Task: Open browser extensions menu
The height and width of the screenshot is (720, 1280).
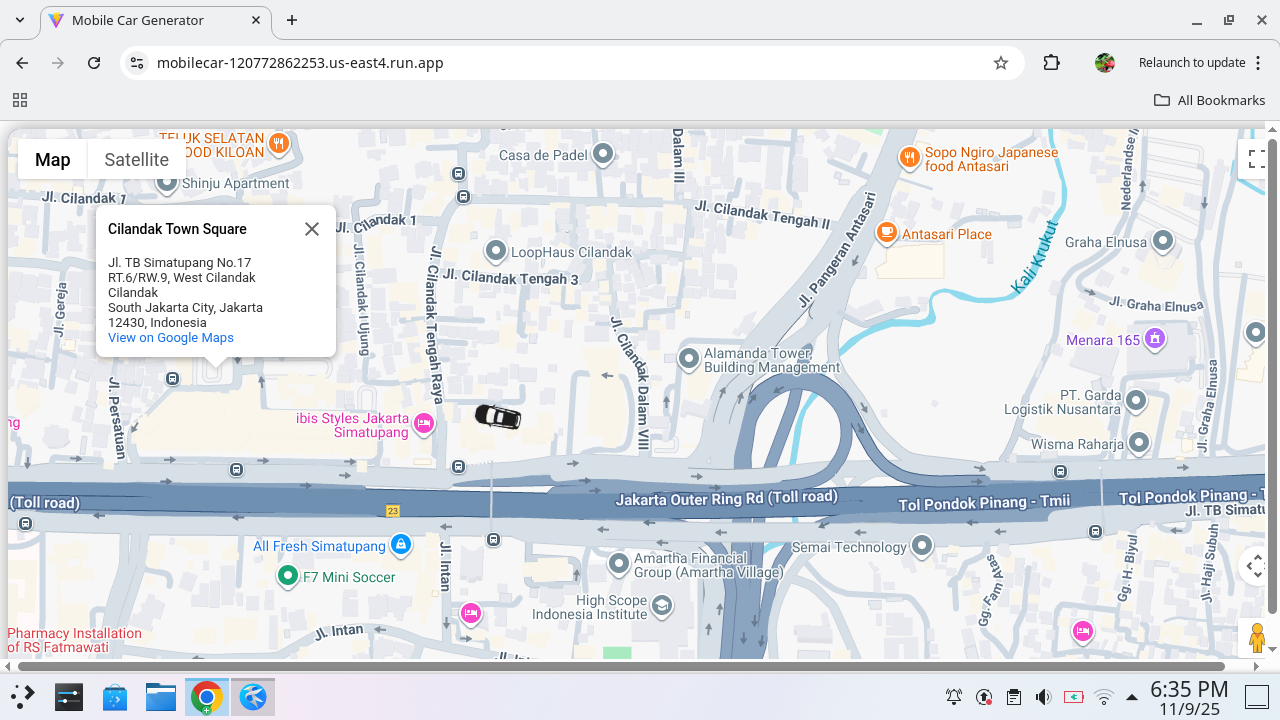Action: 1051,63
